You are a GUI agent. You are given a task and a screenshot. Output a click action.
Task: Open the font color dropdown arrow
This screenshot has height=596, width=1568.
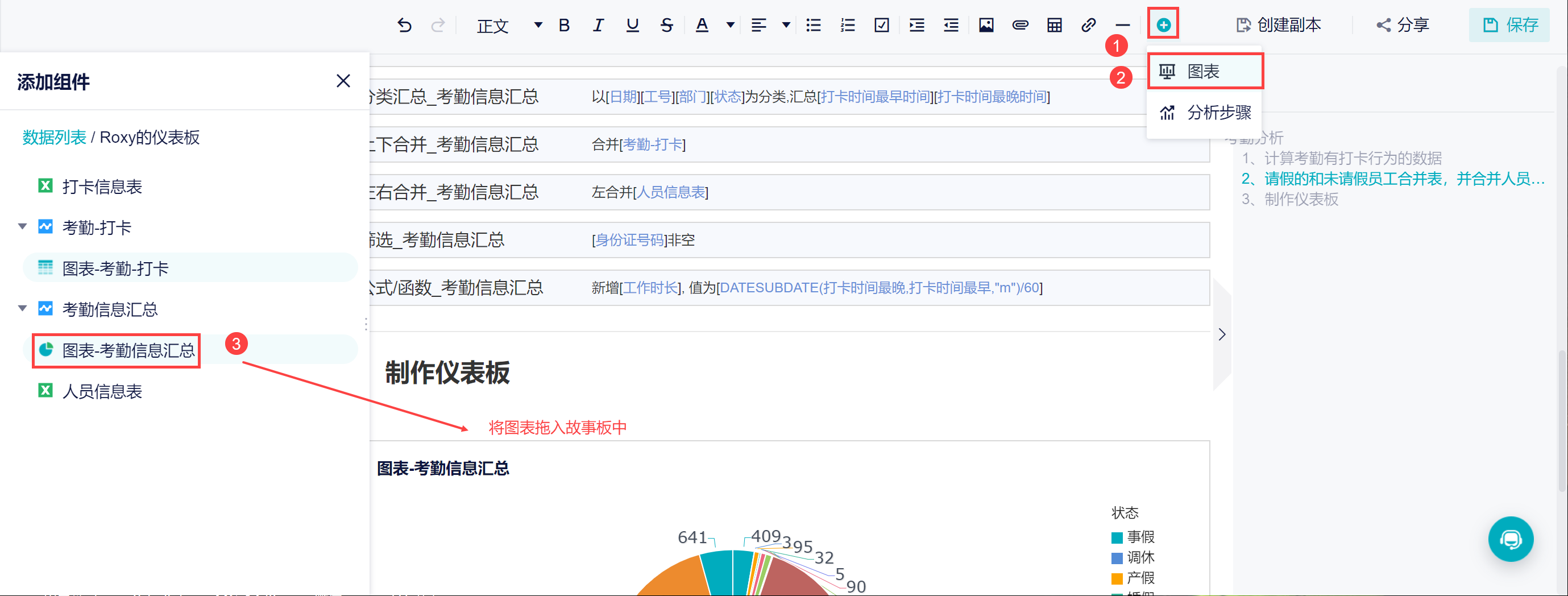(x=731, y=25)
